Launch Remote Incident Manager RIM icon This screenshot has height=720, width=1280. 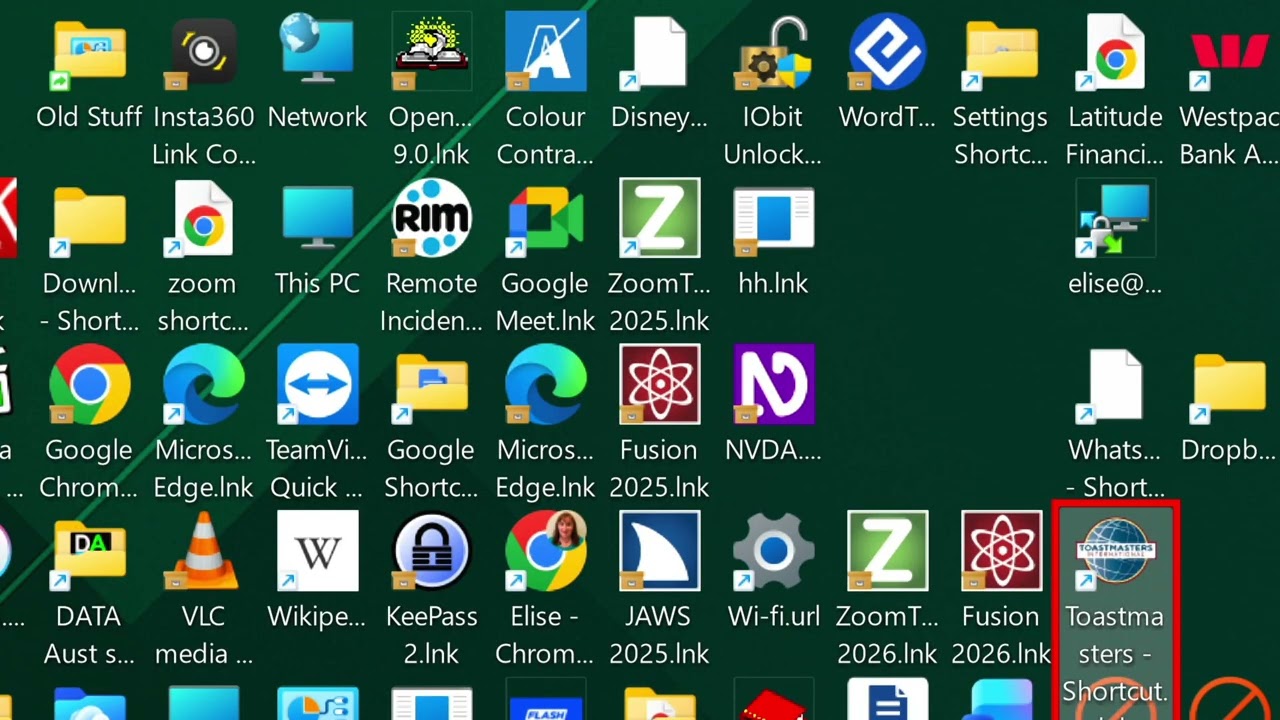coord(432,218)
